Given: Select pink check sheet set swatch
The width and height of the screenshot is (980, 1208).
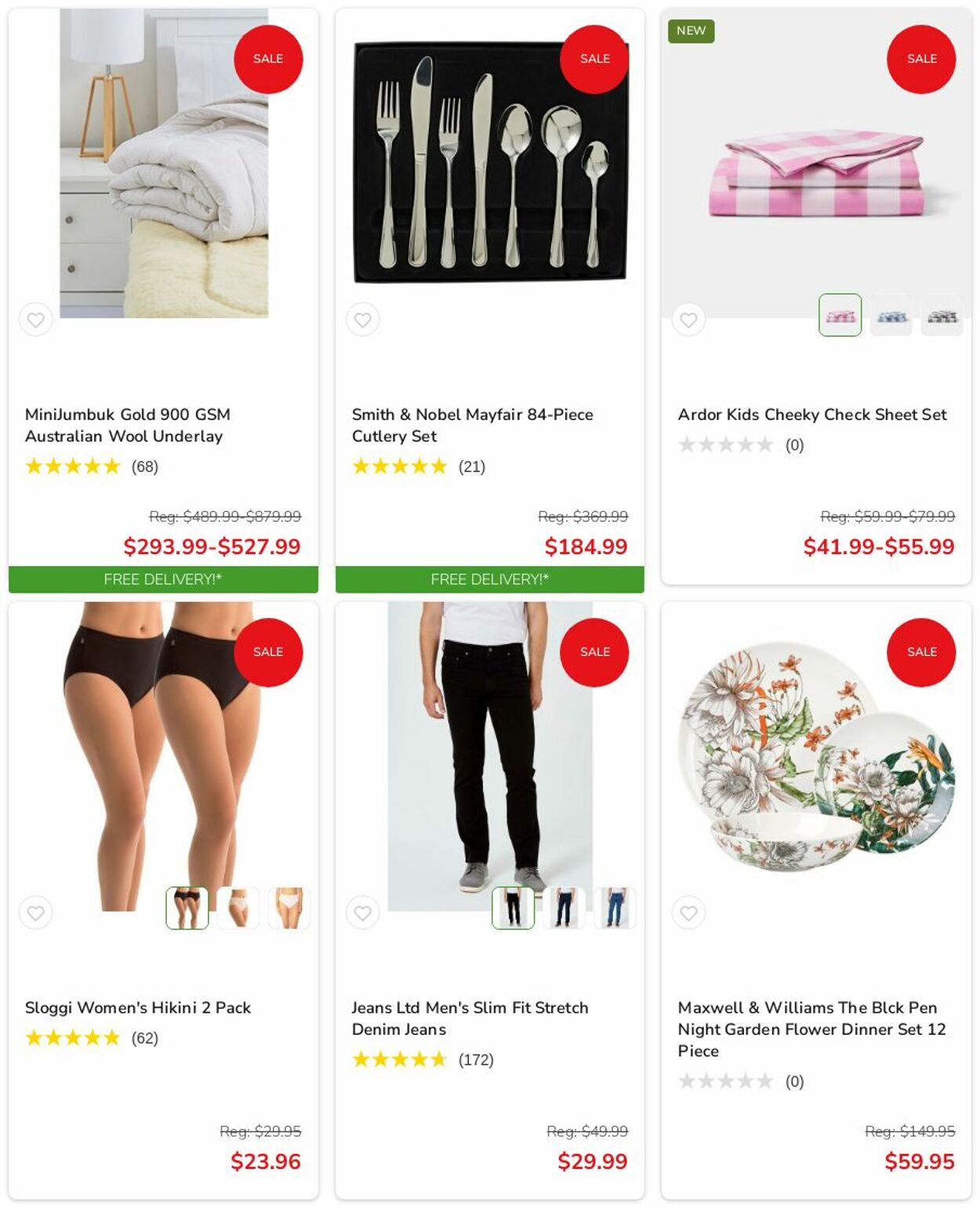Looking at the screenshot, I should [x=840, y=315].
